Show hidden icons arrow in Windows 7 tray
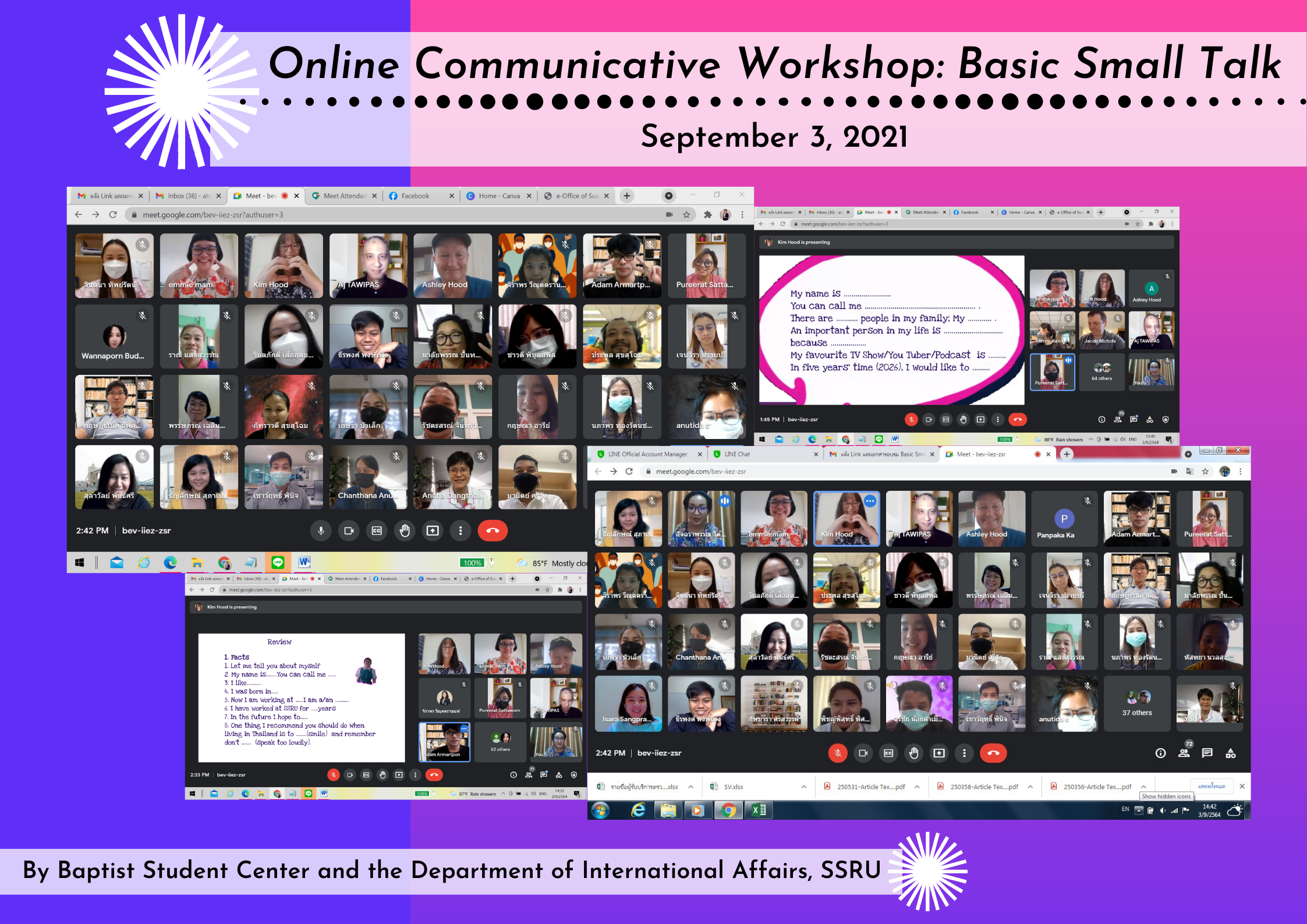1307x924 pixels. (x=1139, y=810)
